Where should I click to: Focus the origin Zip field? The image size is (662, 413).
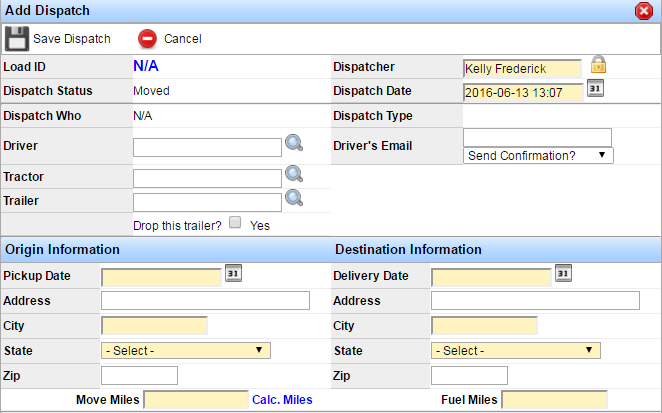pyautogui.click(x=139, y=375)
